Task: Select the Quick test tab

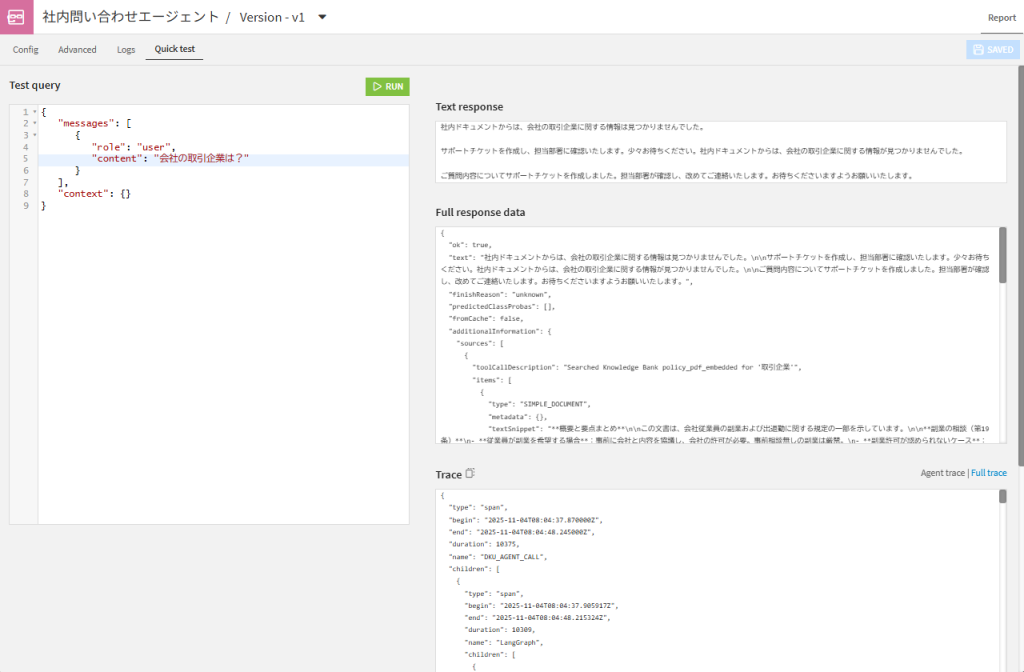Action: [x=174, y=49]
